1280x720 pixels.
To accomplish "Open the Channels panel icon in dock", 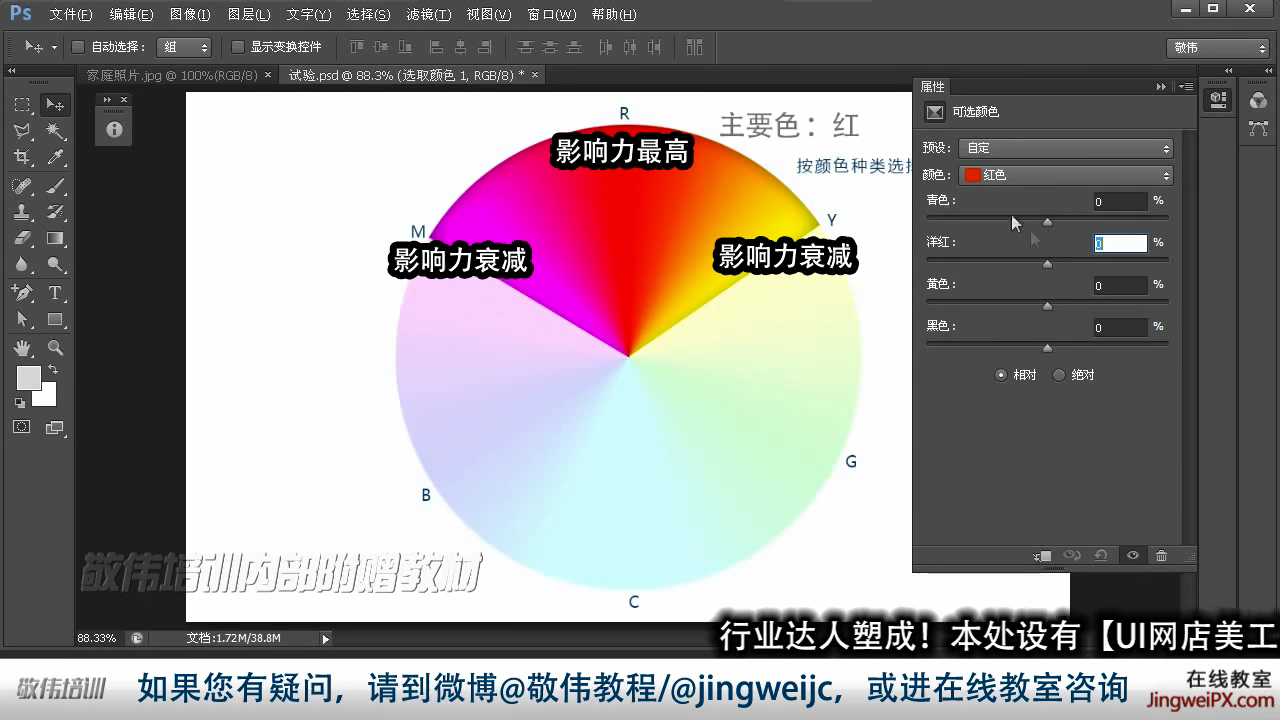I will pos(1258,100).
